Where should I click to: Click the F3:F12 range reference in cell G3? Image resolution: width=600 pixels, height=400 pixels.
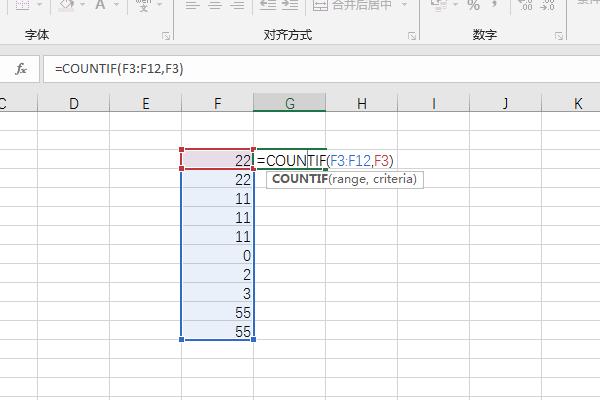pyautogui.click(x=350, y=161)
